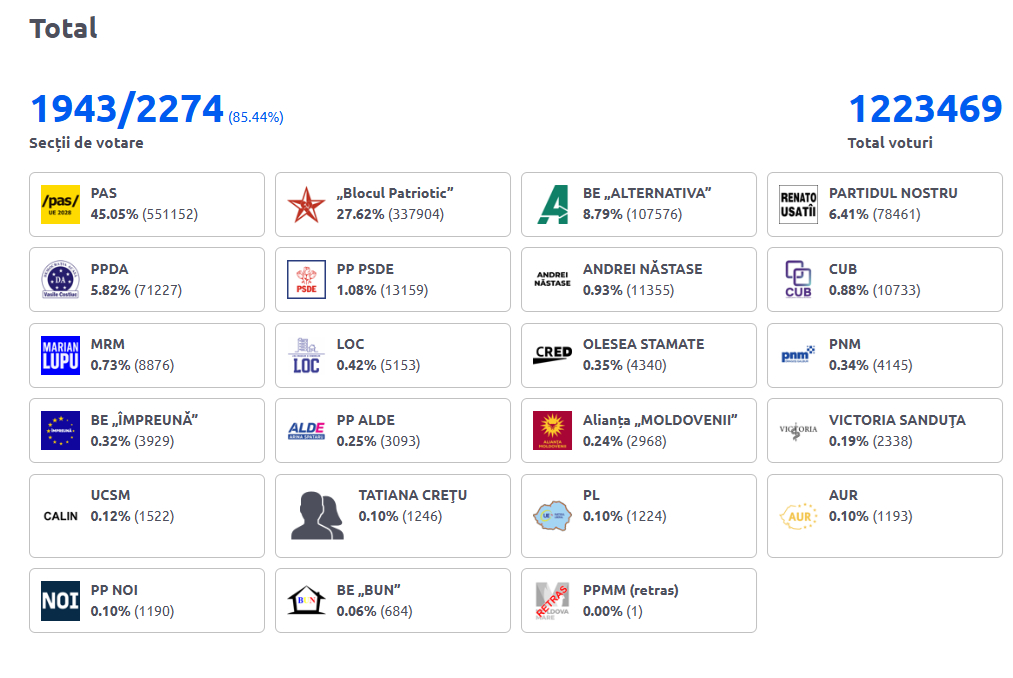Screen dimensions: 1013x678
Task: Open the Andrei Năstase result card
Action: 638,280
